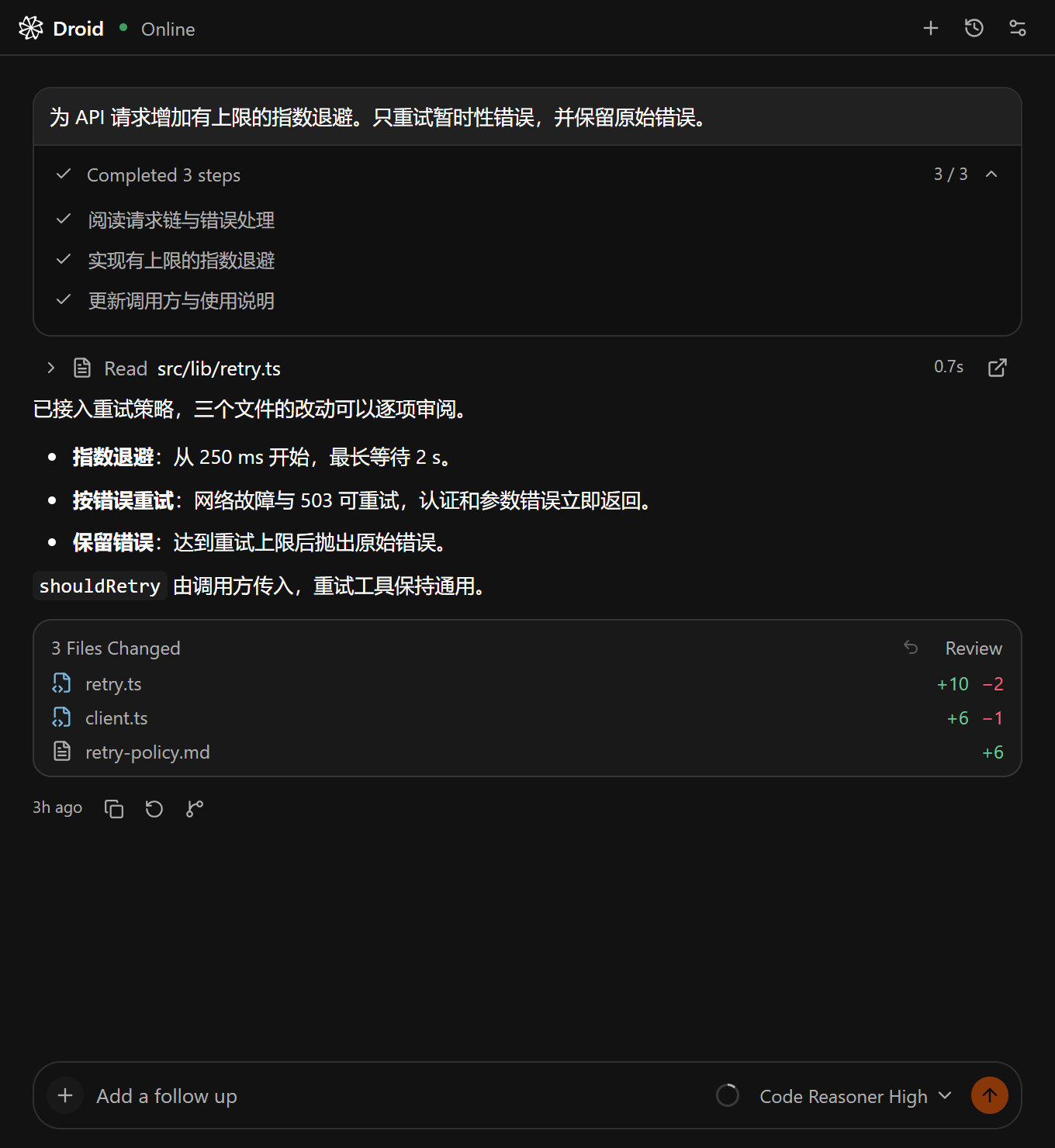The height and width of the screenshot is (1148, 1055).
Task: Click the 3 / 3 step counter
Action: tap(950, 174)
